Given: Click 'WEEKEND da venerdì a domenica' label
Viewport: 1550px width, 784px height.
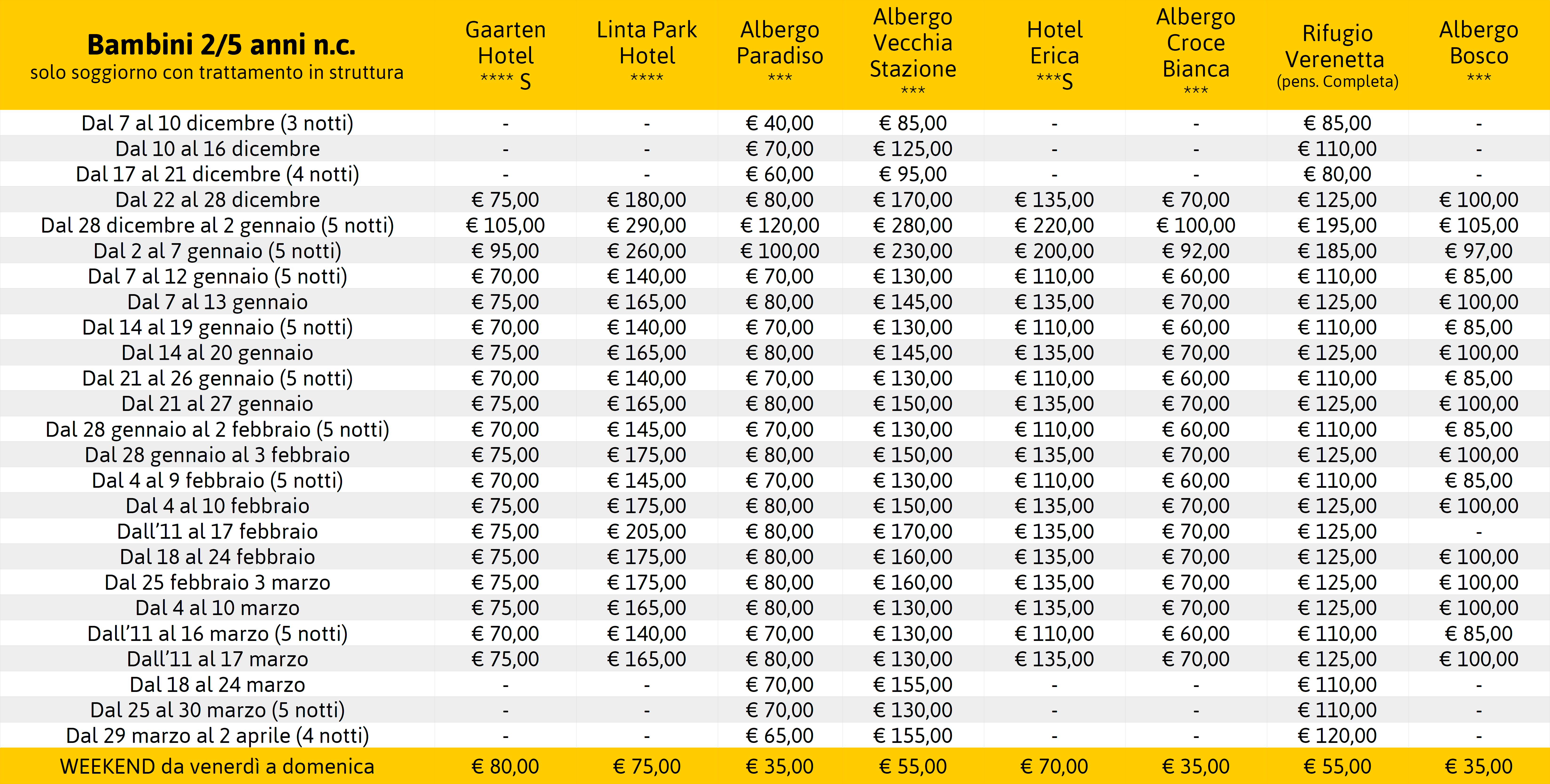Looking at the screenshot, I should (x=217, y=767).
